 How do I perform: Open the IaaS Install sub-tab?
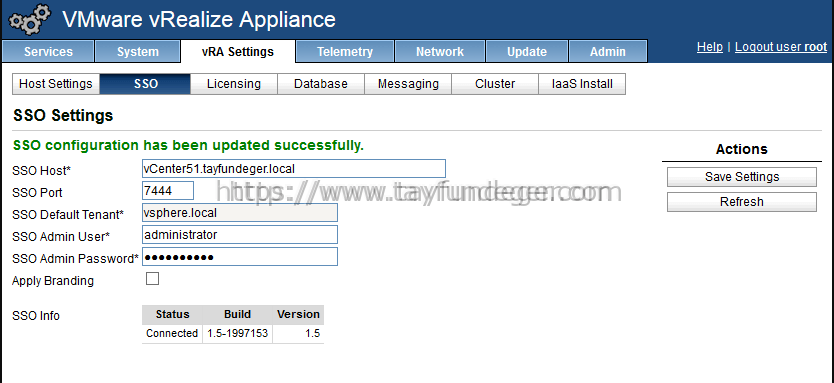(x=582, y=84)
